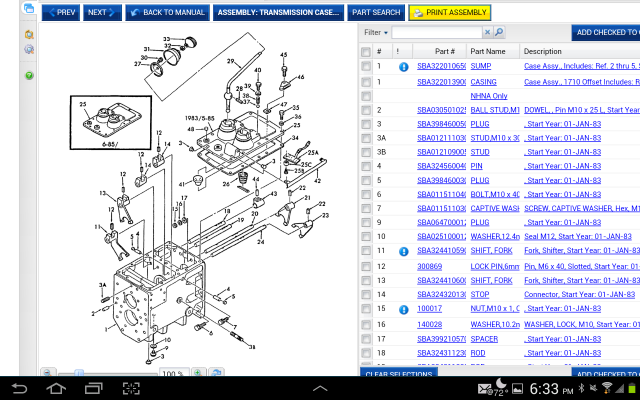The height and width of the screenshot is (400, 640).
Task: Sort by the Part Name column header
Action: coord(488,51)
